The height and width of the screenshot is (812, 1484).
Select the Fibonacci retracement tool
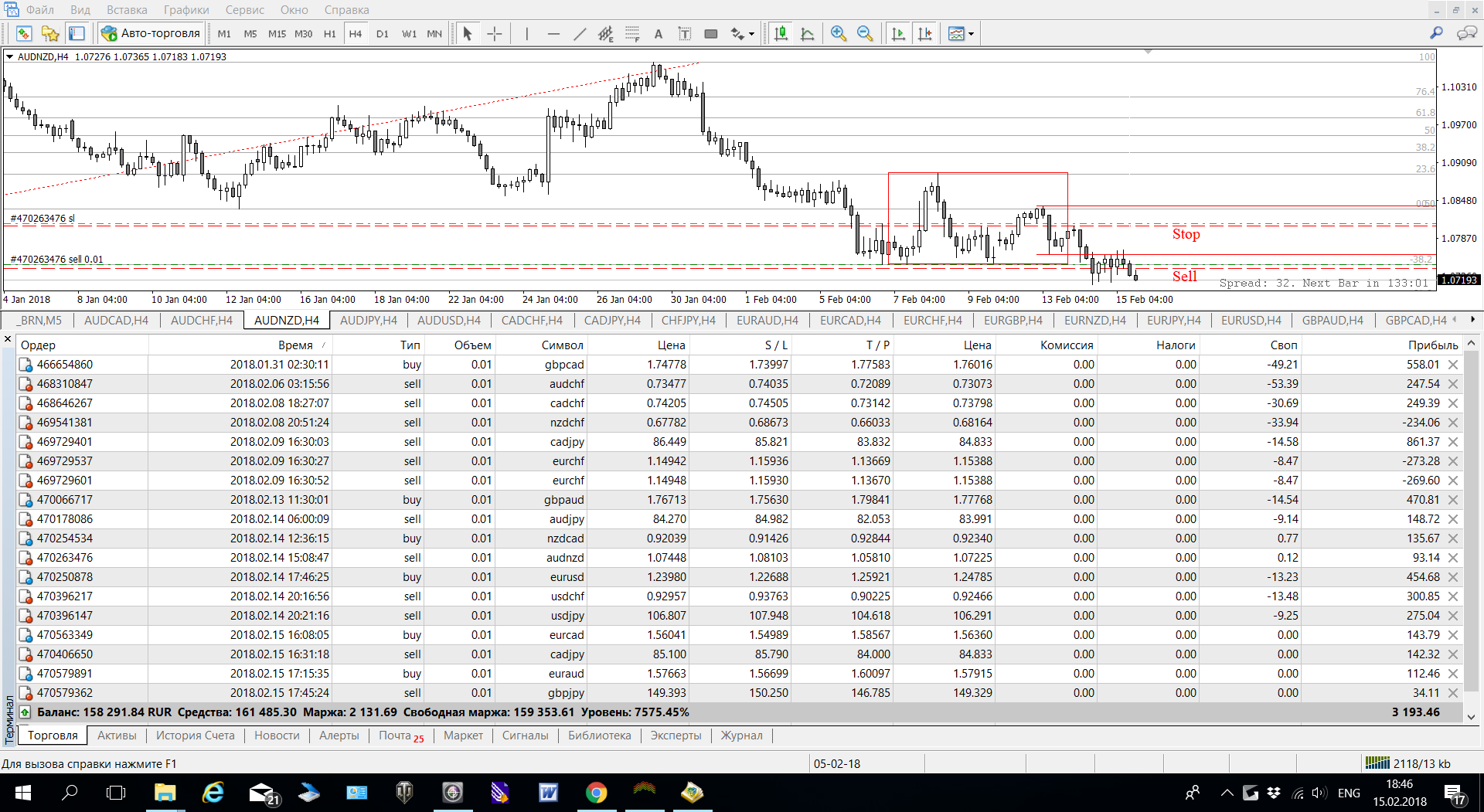[632, 33]
